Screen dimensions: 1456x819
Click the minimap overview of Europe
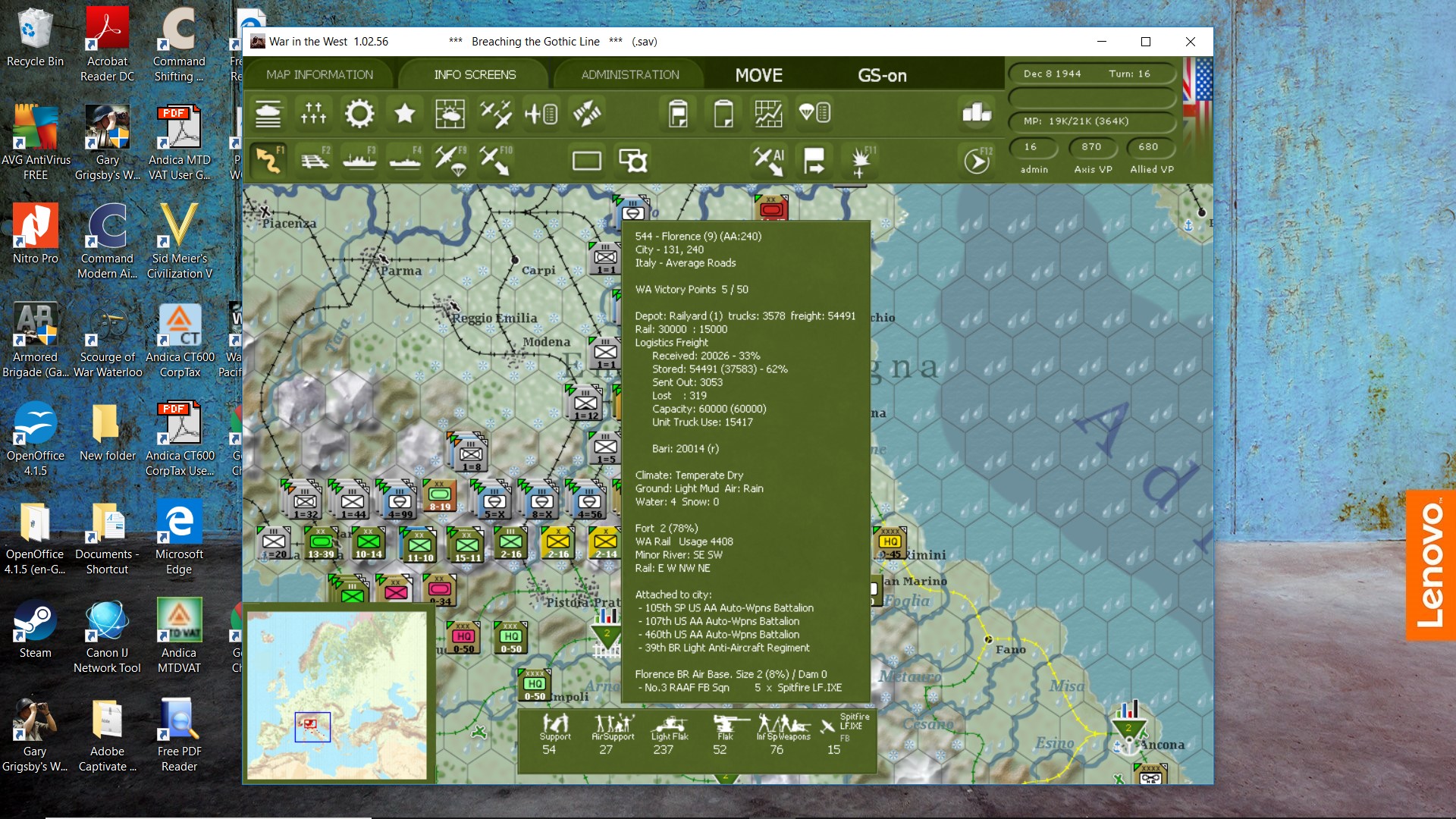coord(337,695)
